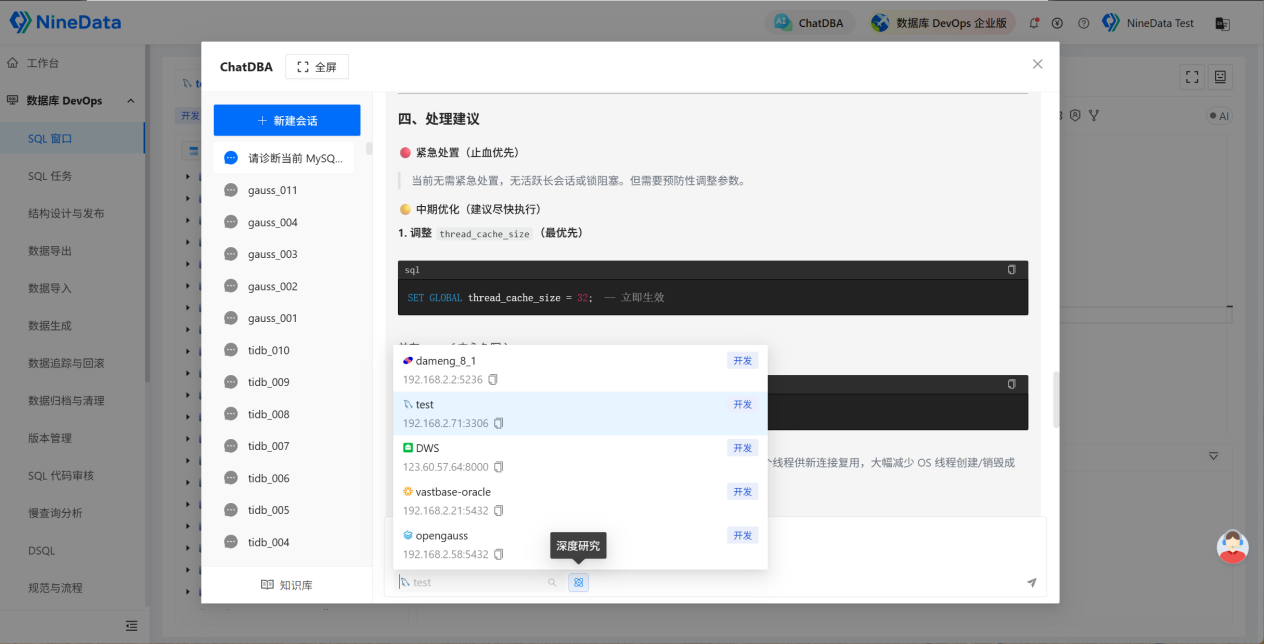1264x644 pixels.
Task: Click the branch fork icon in the SQL toolbar
Action: (x=1094, y=115)
